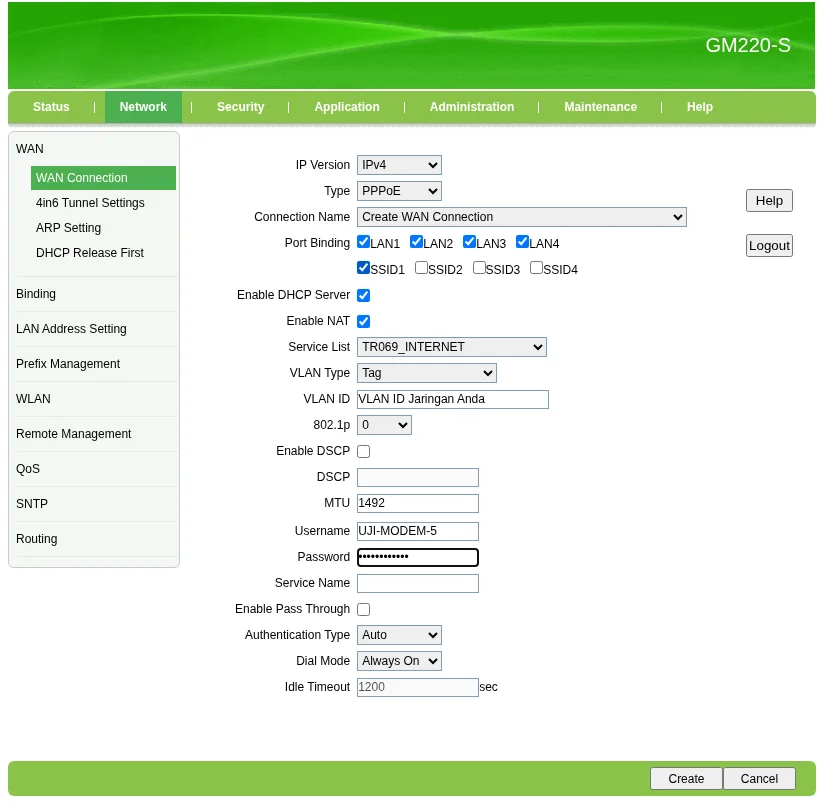The height and width of the screenshot is (806, 824).
Task: Open the Administration tab
Action: pyautogui.click(x=471, y=107)
